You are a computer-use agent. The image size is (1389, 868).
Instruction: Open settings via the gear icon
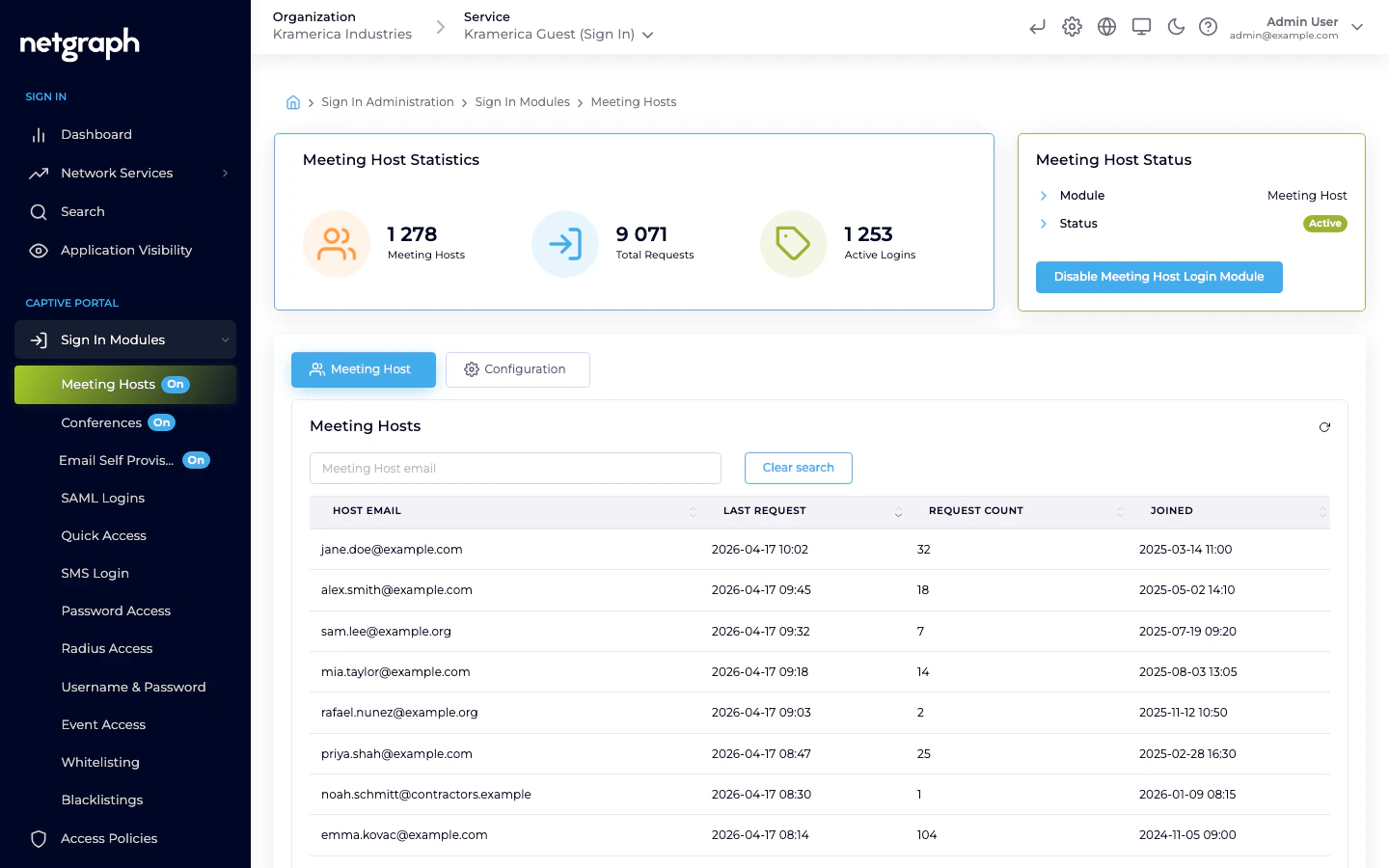pyautogui.click(x=1072, y=27)
